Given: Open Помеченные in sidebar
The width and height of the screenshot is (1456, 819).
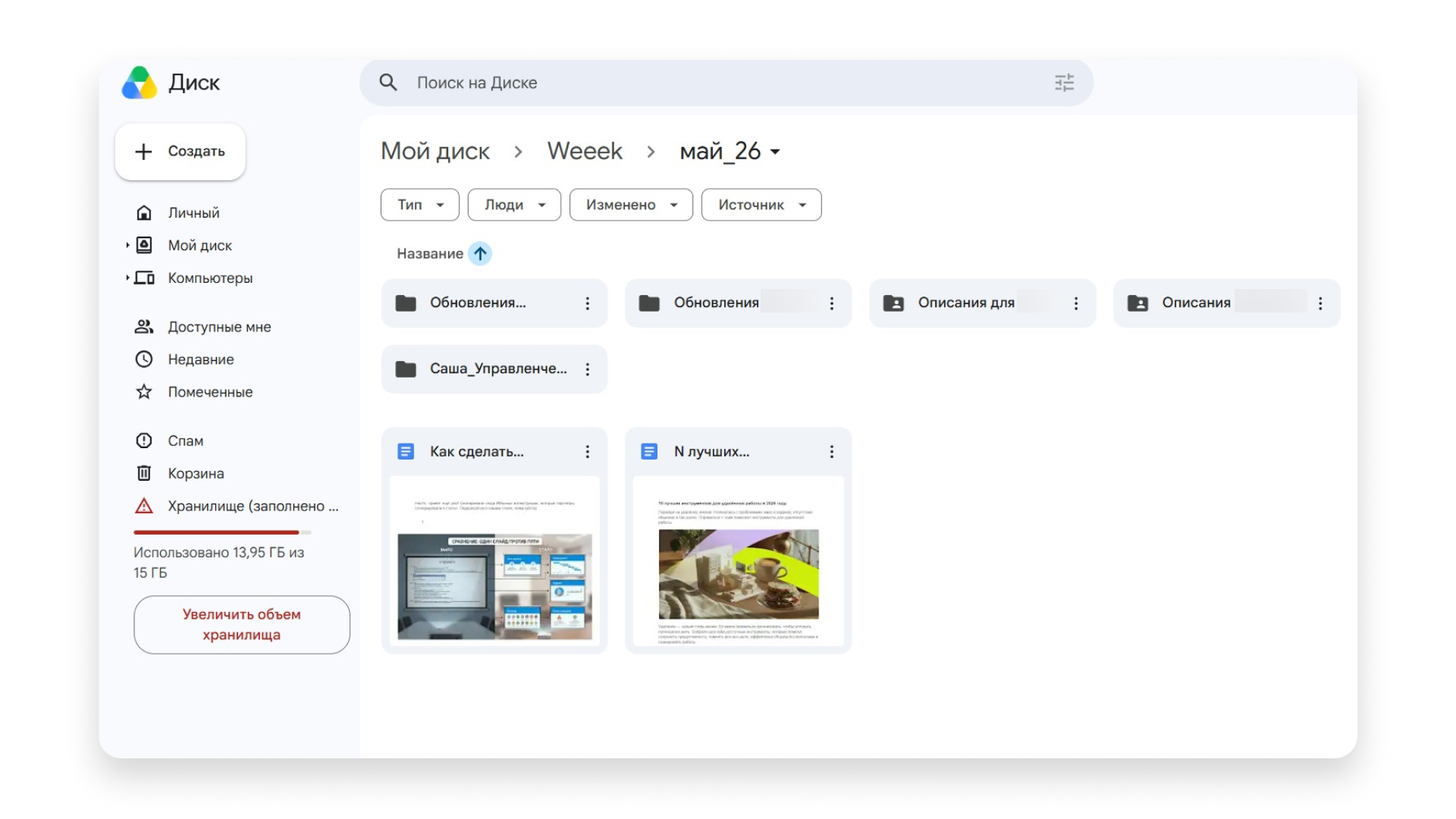Looking at the screenshot, I should point(210,392).
